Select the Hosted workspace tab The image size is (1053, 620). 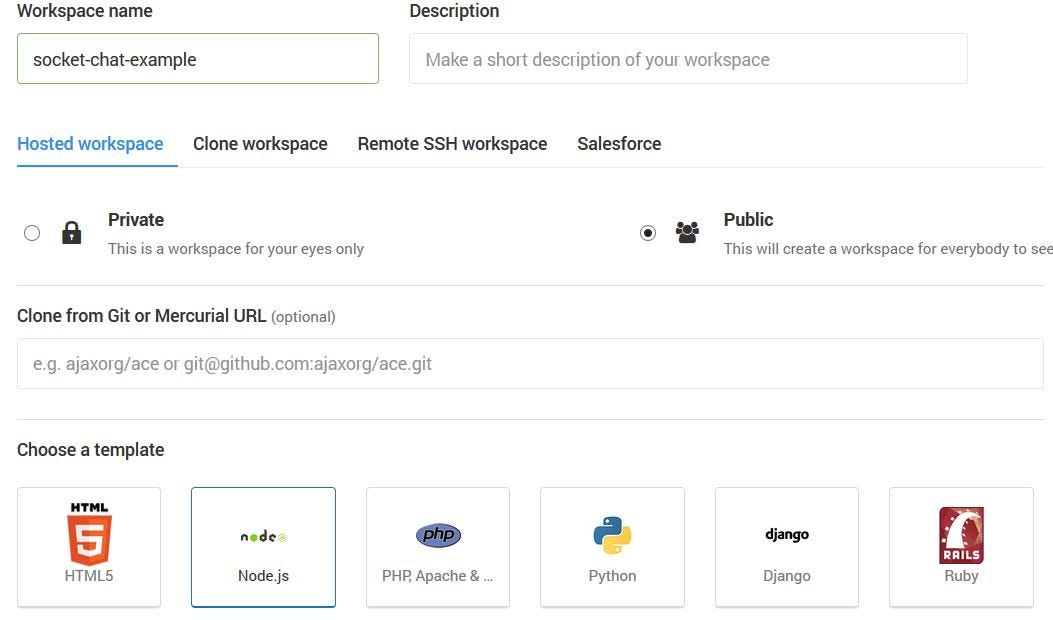pos(90,143)
